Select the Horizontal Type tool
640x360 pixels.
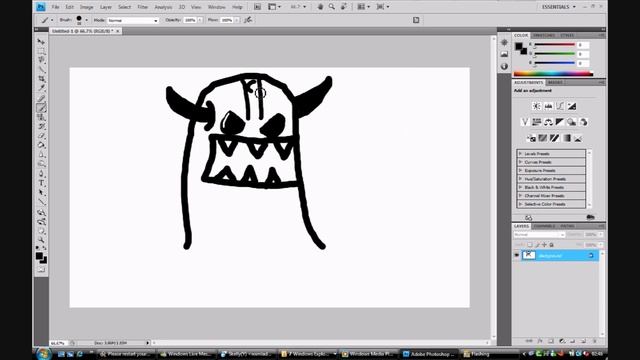[41, 183]
